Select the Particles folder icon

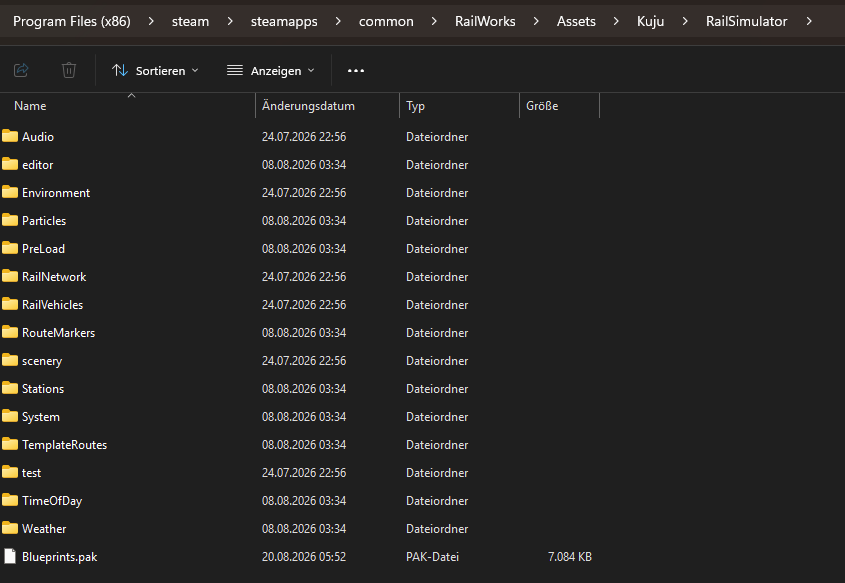point(10,220)
